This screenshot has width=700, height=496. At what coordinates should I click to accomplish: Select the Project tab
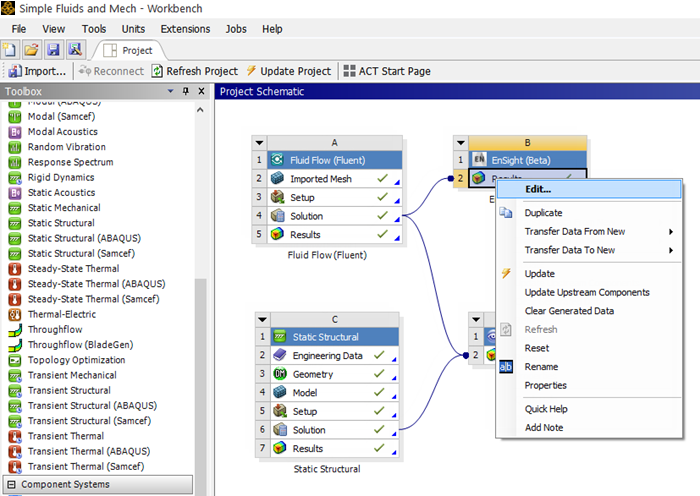click(129, 50)
